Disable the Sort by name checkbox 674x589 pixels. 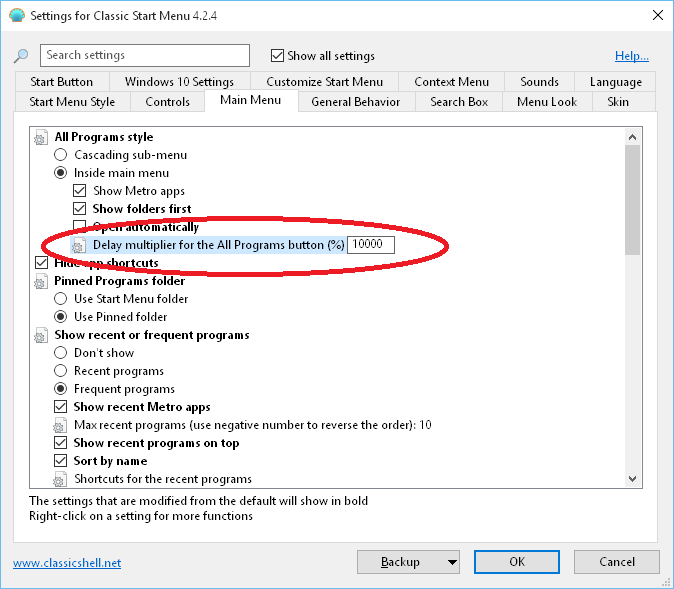coord(61,461)
